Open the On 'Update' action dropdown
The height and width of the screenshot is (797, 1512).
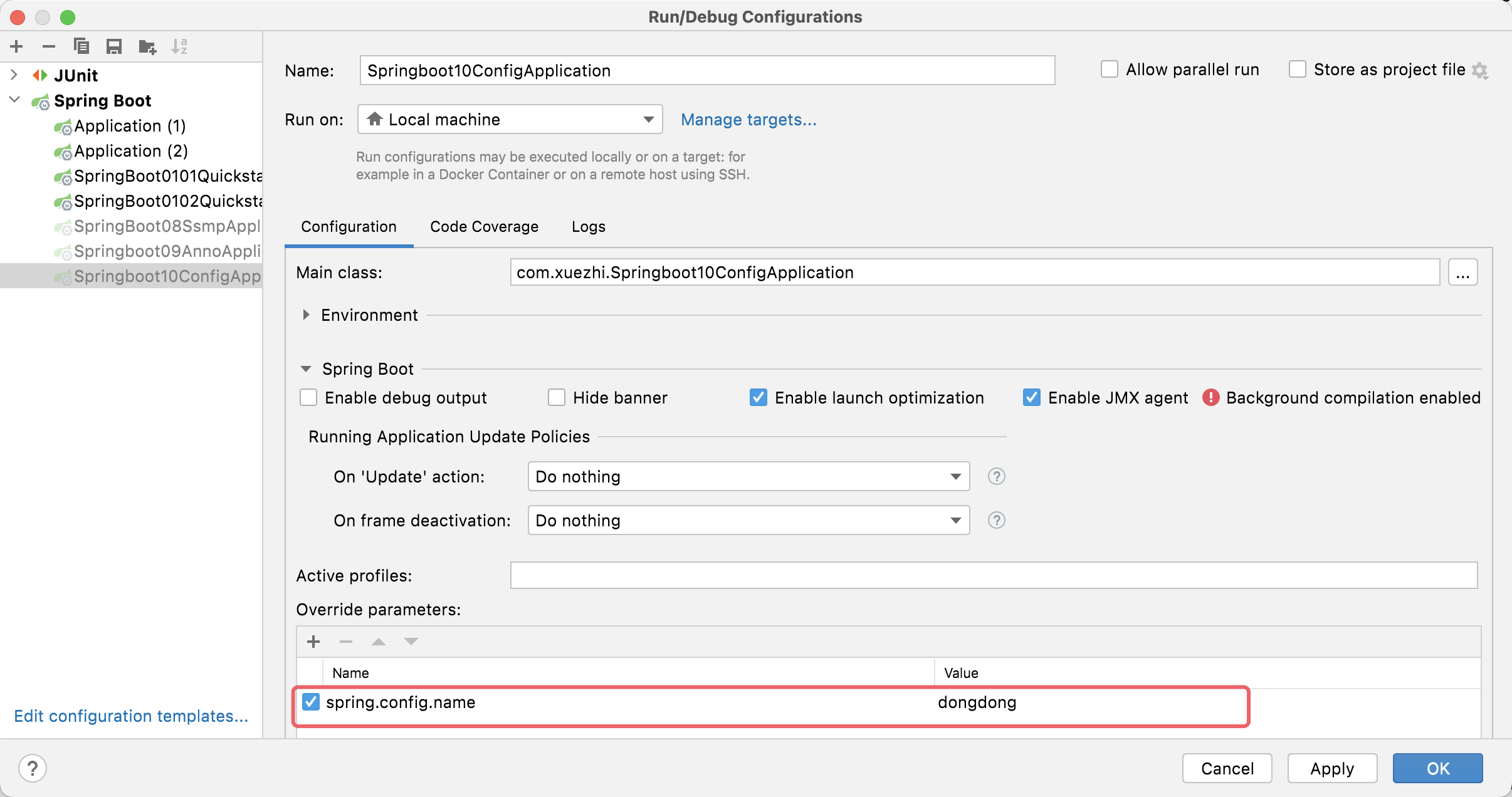[x=749, y=476]
